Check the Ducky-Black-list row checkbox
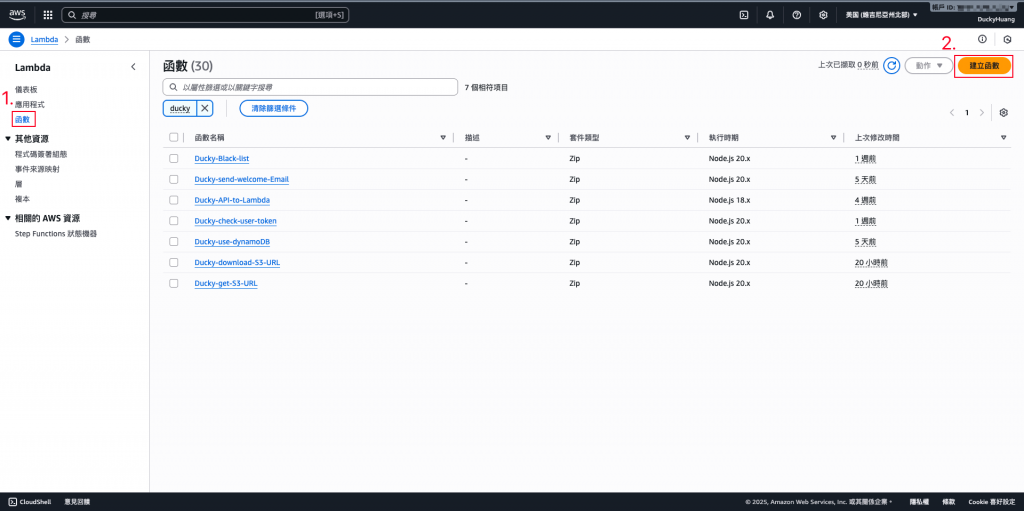 173,158
